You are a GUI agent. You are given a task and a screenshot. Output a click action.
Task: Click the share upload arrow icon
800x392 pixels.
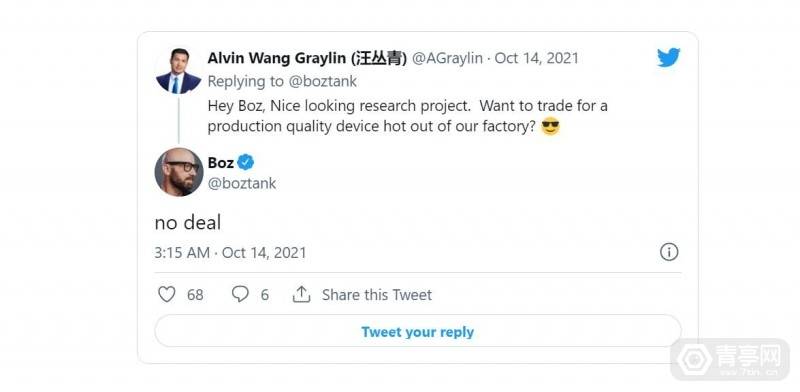(302, 294)
